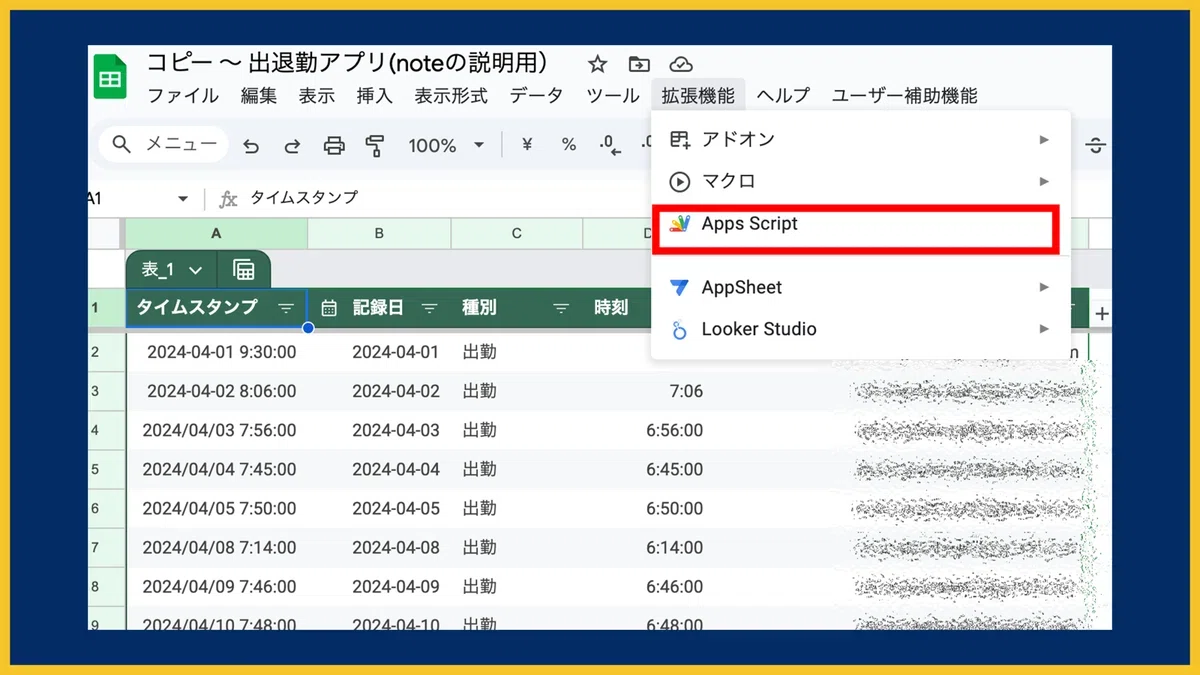1200x675 pixels.
Task: Open the 挿入 menu
Action: [x=375, y=96]
